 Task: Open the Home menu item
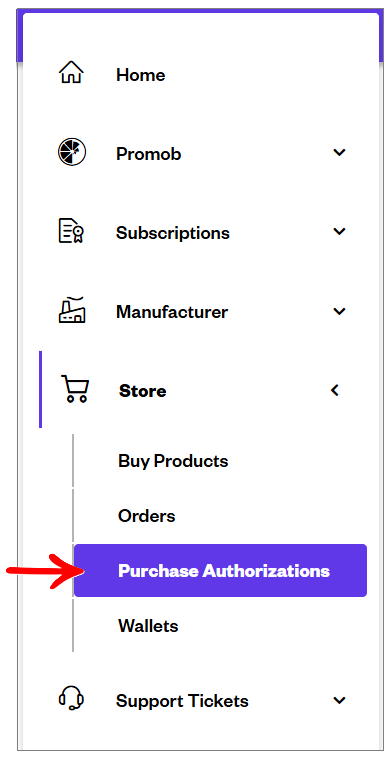141,75
